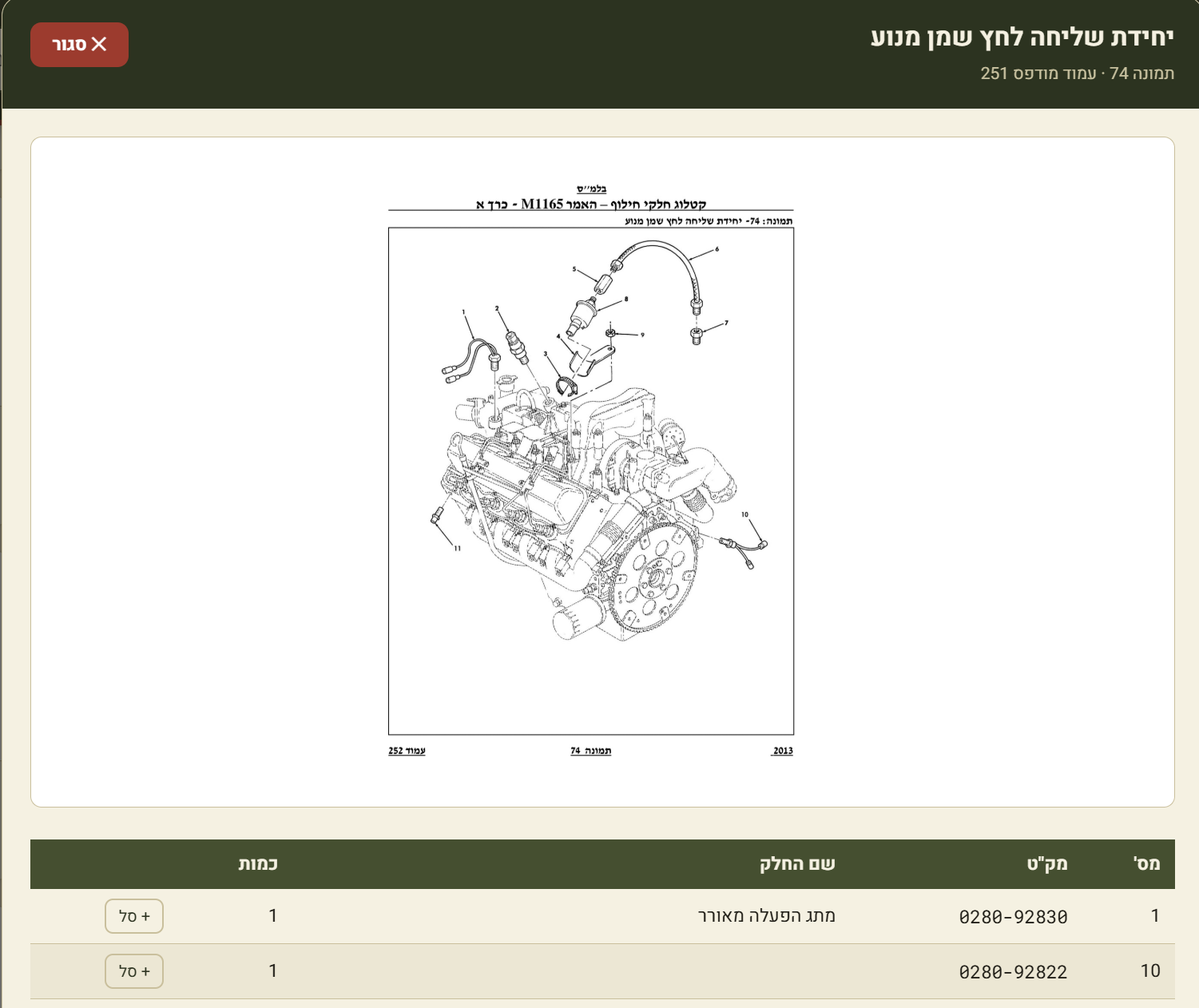Add part 0280-92830 to cart

coord(134,916)
